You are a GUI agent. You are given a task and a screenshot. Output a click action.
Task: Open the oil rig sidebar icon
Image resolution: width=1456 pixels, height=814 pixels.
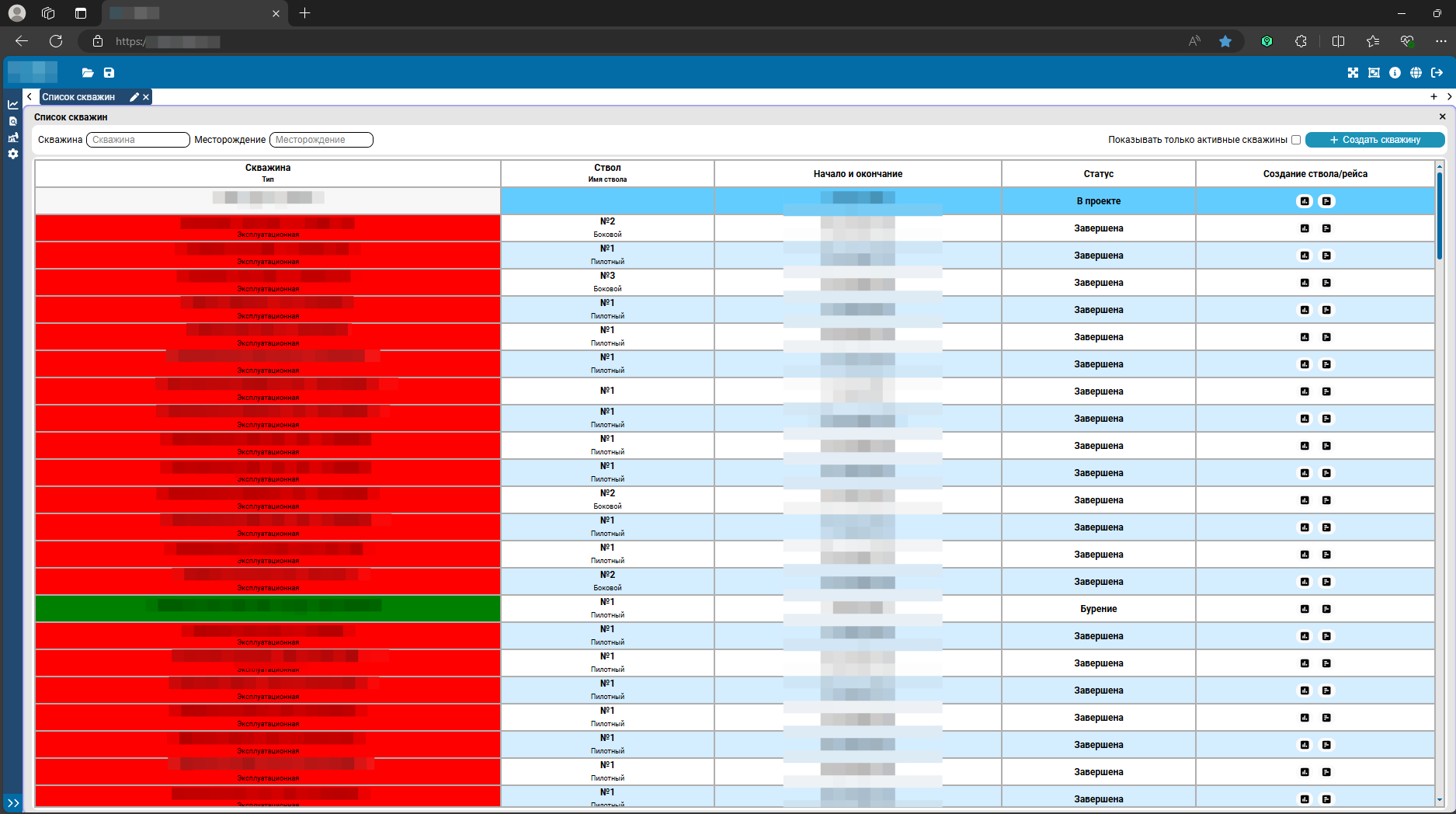tap(13, 137)
